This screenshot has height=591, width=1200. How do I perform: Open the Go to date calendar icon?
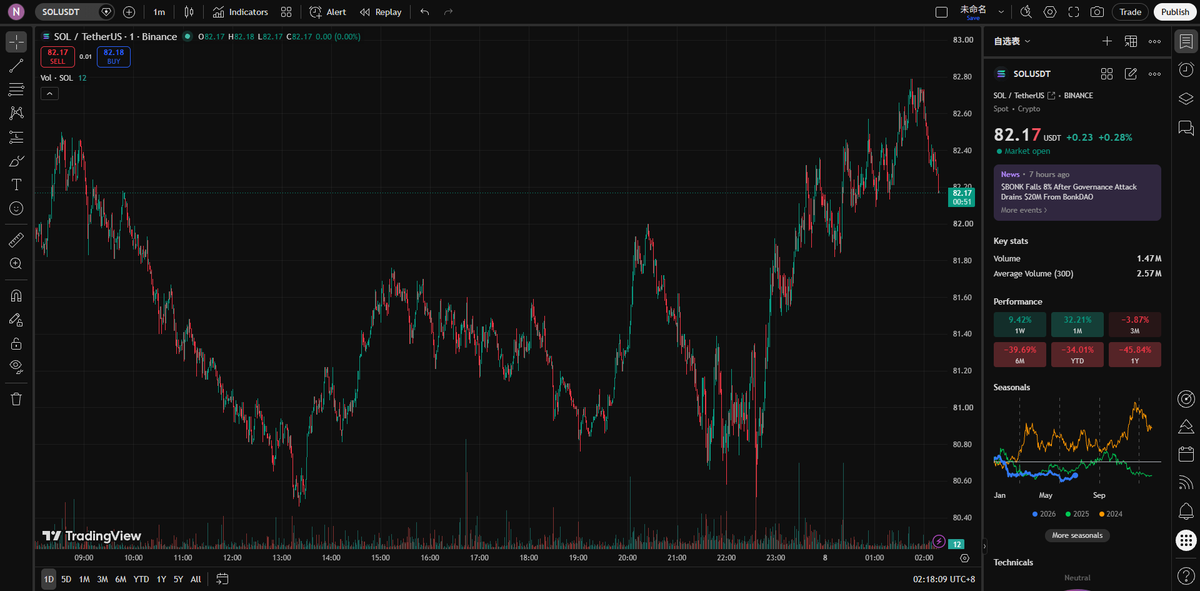[x=222, y=579]
